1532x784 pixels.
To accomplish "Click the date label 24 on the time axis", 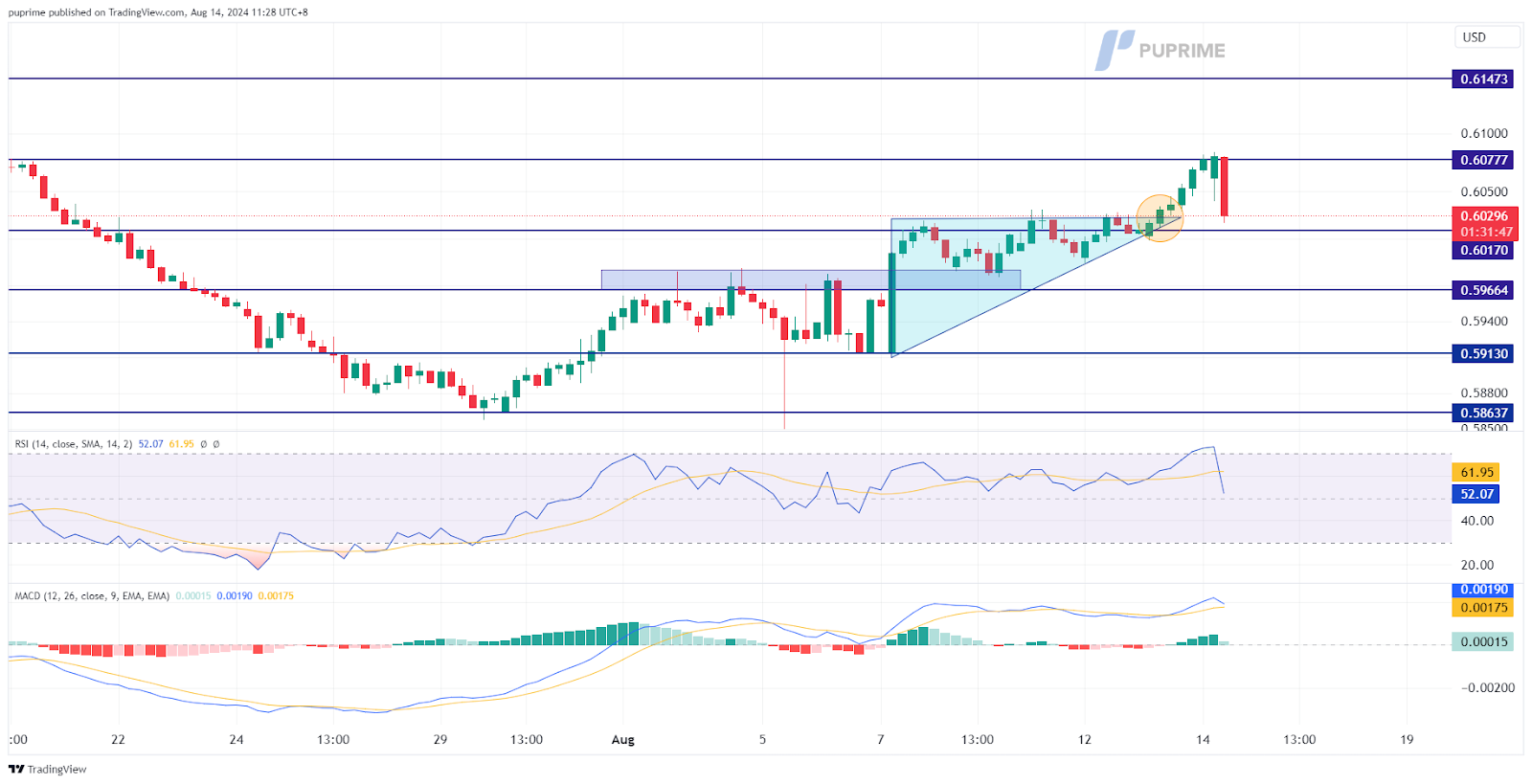I will (237, 740).
